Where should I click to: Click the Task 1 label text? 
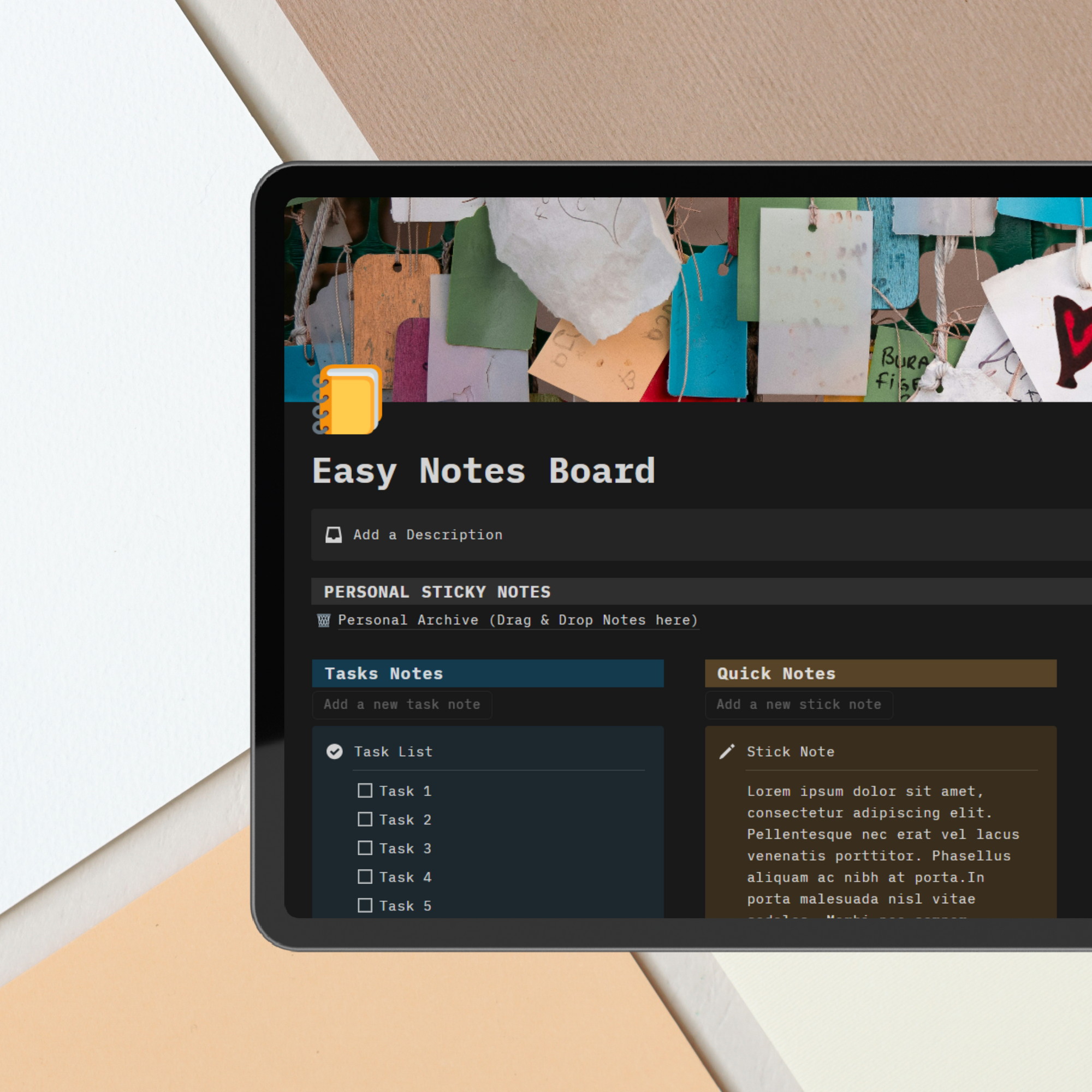[x=405, y=791]
